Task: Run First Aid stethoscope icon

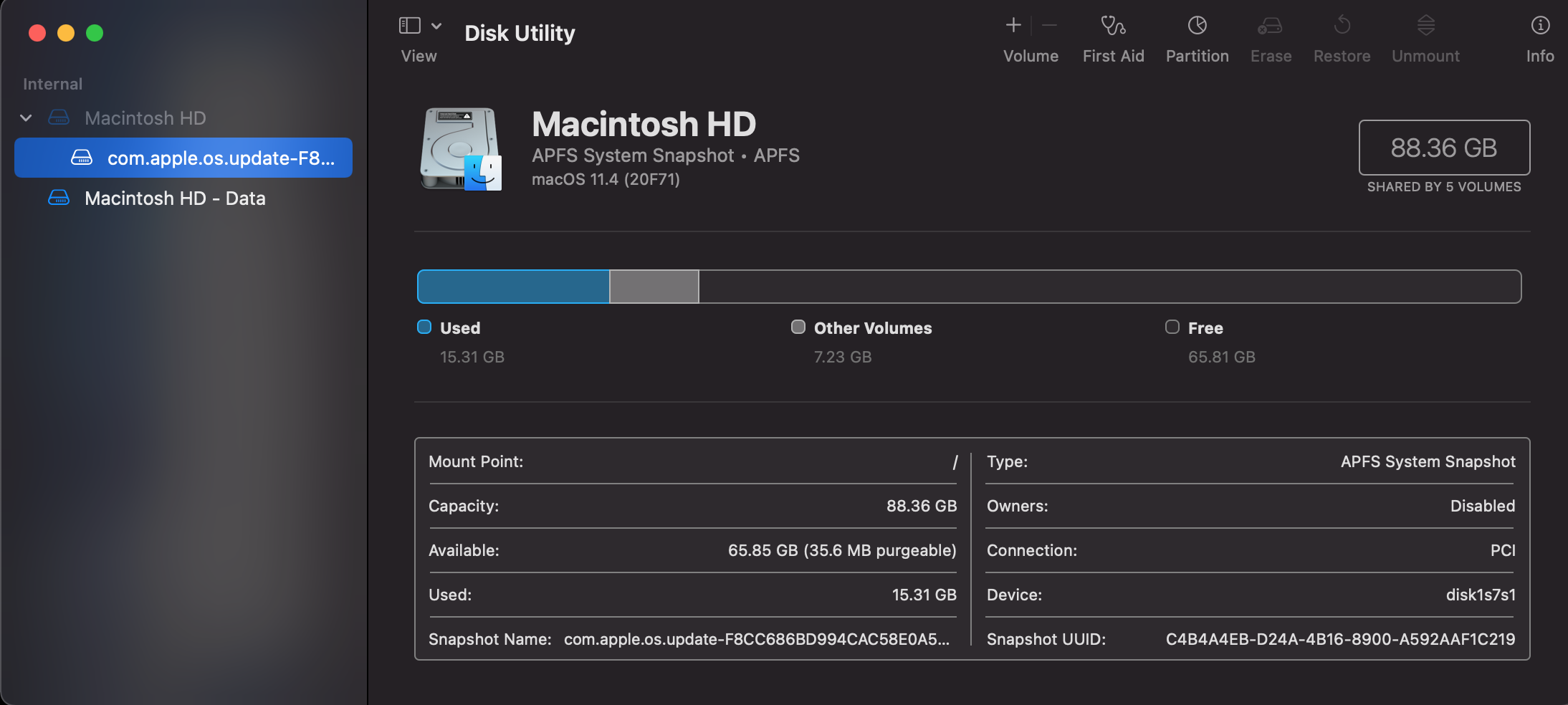Action: coord(1113,25)
